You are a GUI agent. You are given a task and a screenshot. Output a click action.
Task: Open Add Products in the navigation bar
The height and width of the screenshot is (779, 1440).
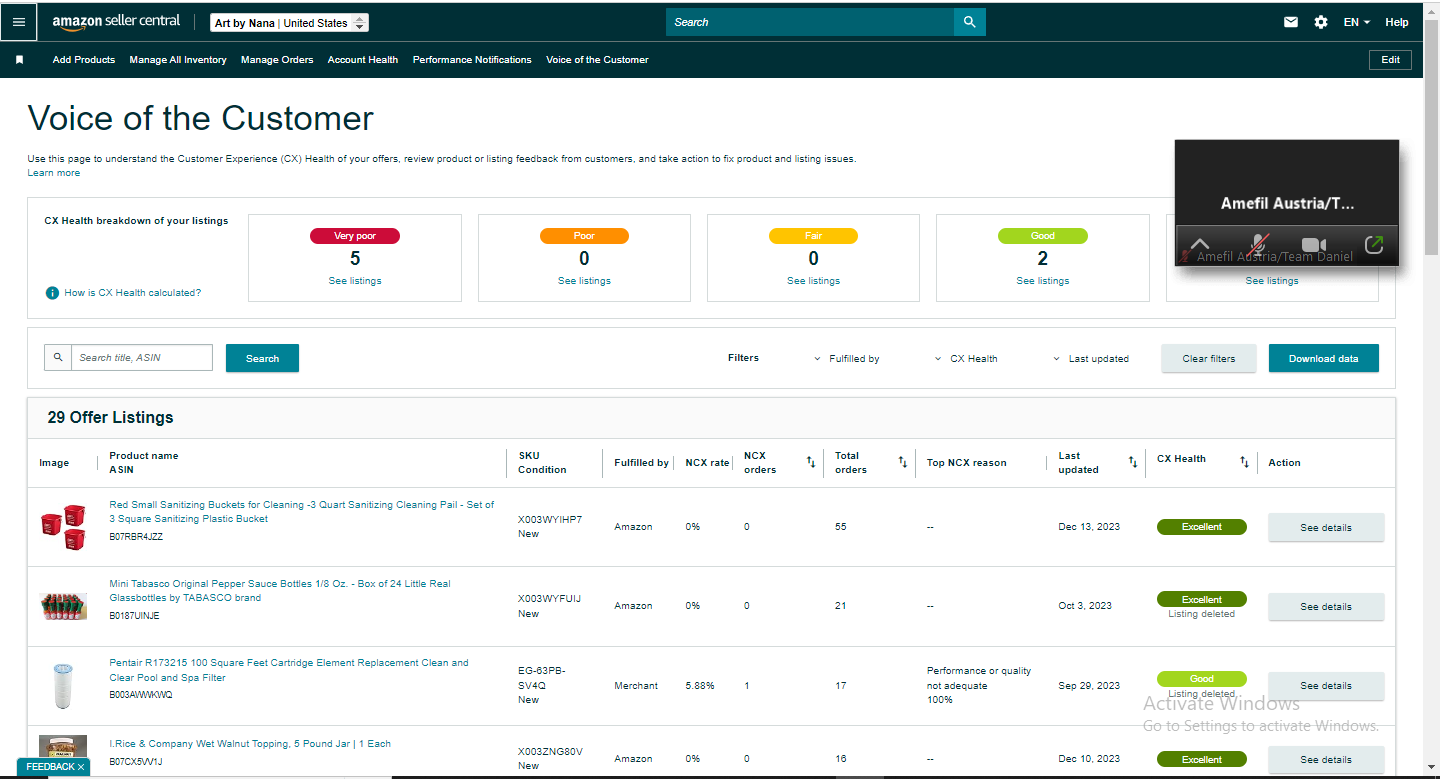[x=84, y=60]
